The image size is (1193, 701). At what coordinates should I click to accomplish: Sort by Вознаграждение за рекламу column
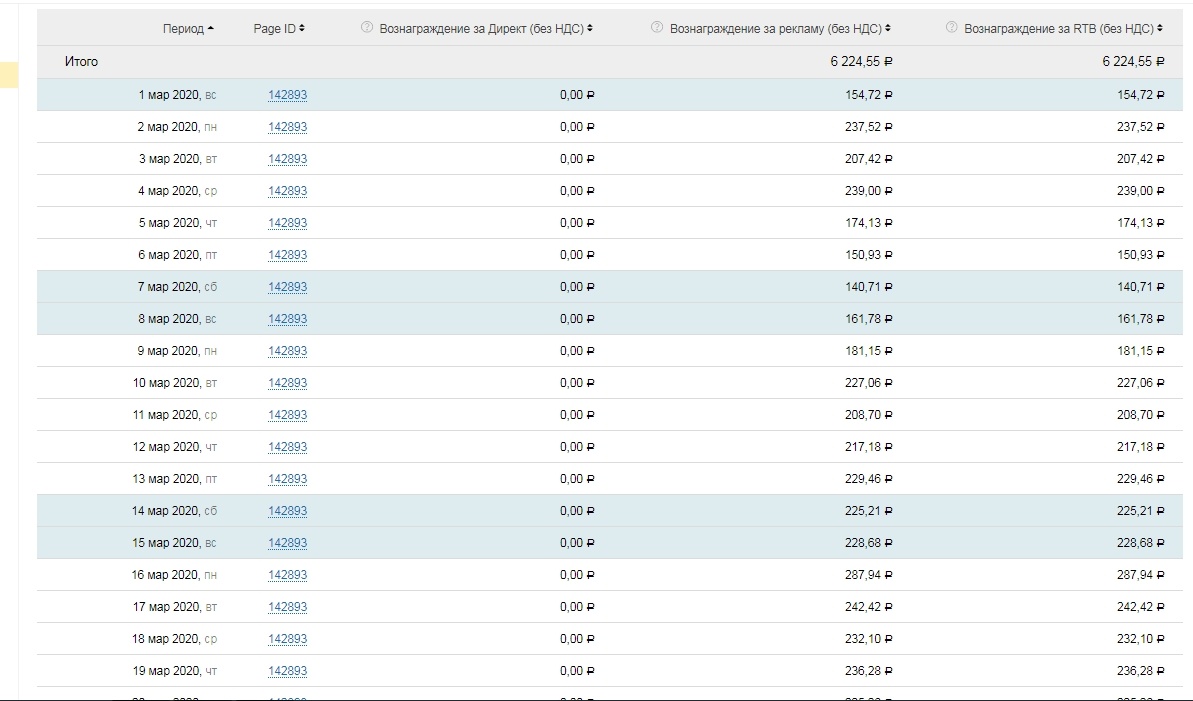(x=780, y=28)
